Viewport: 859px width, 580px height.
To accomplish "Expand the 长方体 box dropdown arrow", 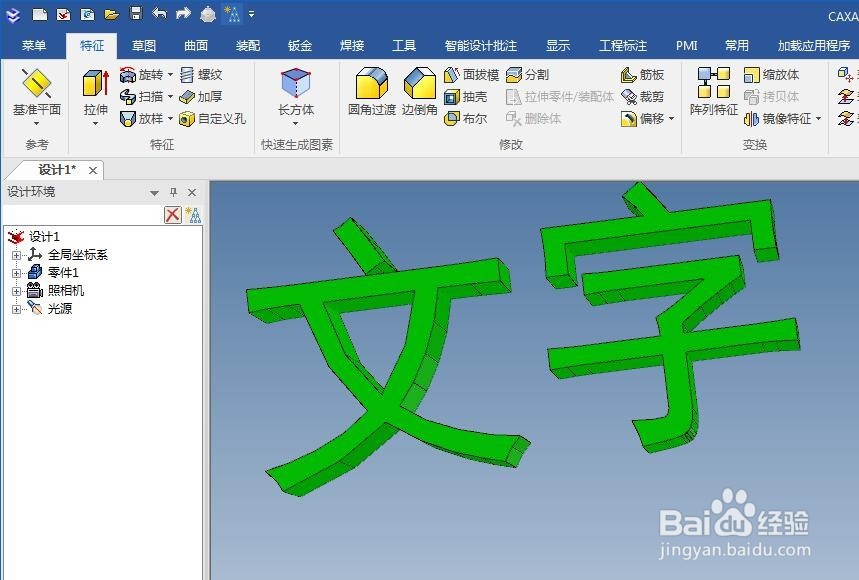I will [295, 122].
